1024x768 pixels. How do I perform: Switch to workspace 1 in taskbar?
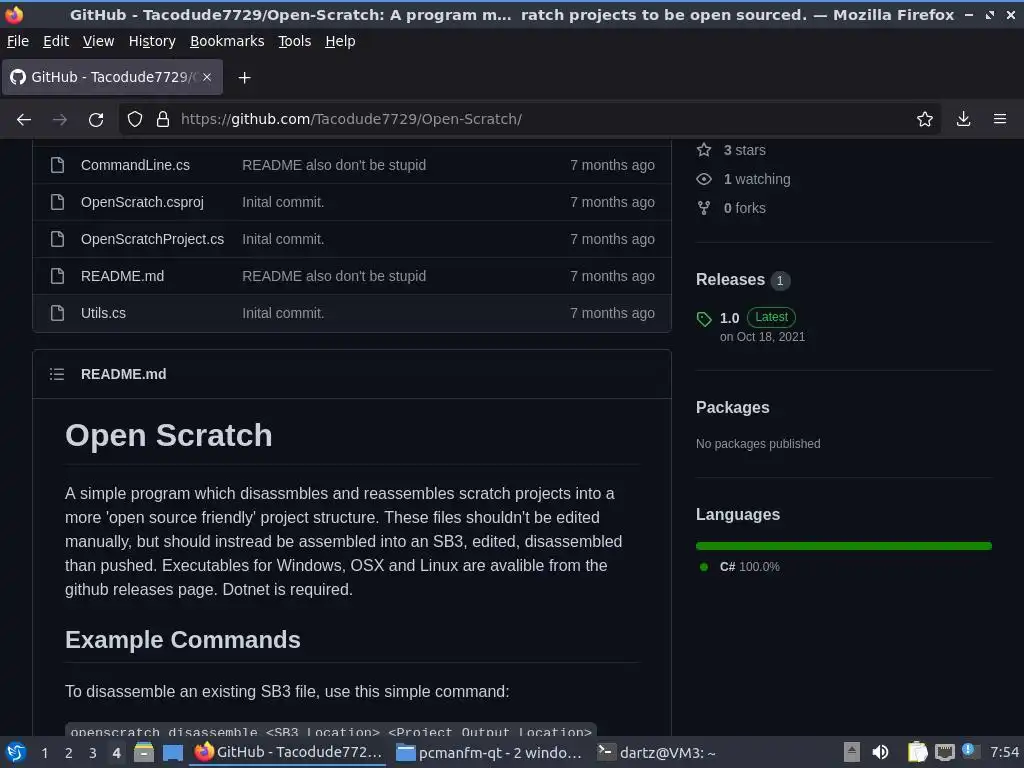pyautogui.click(x=44, y=753)
